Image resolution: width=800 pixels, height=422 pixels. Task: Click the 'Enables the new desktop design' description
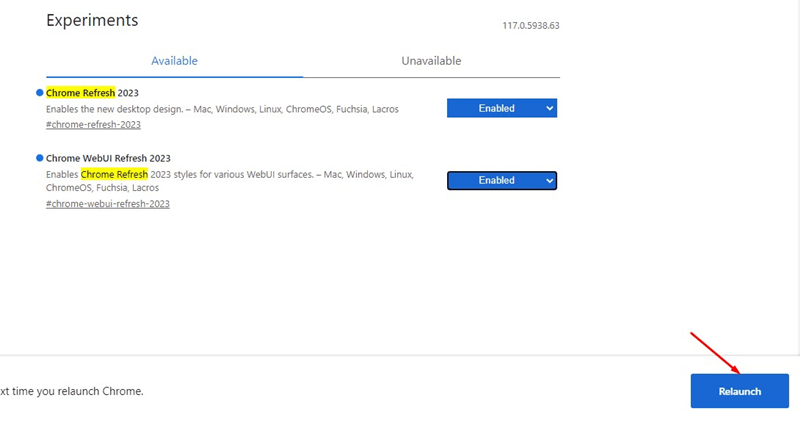pyautogui.click(x=222, y=109)
